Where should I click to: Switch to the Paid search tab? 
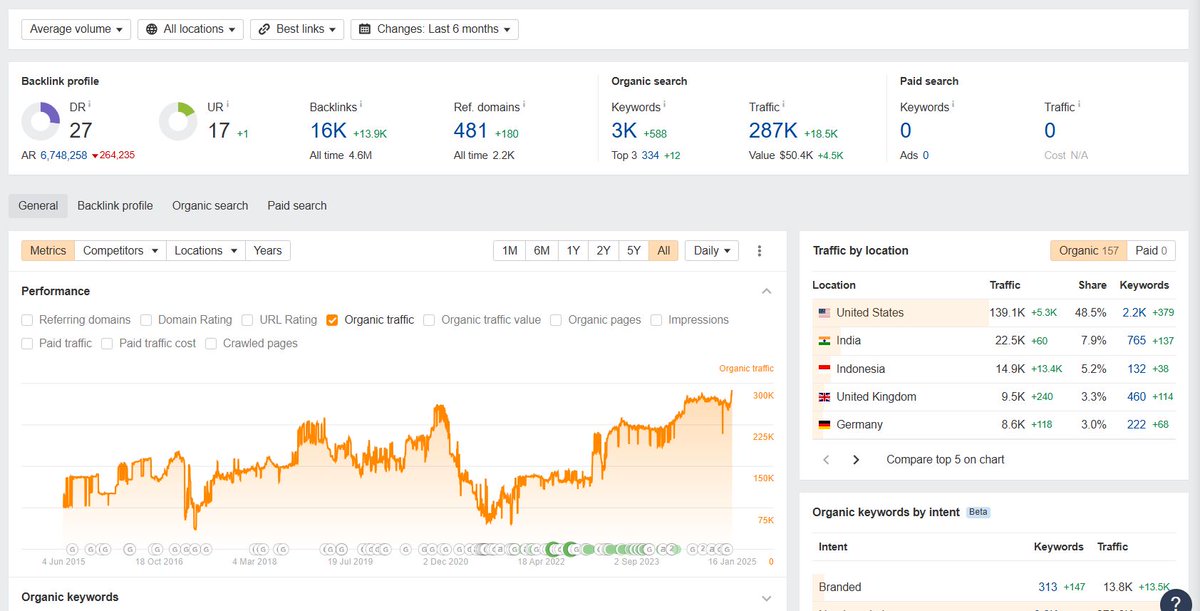[x=296, y=205]
